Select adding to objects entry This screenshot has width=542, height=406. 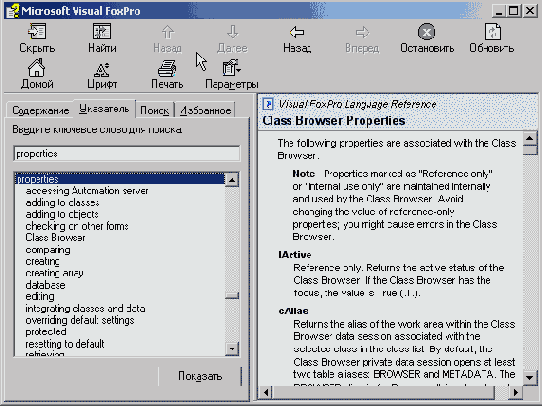pyautogui.click(x=62, y=214)
